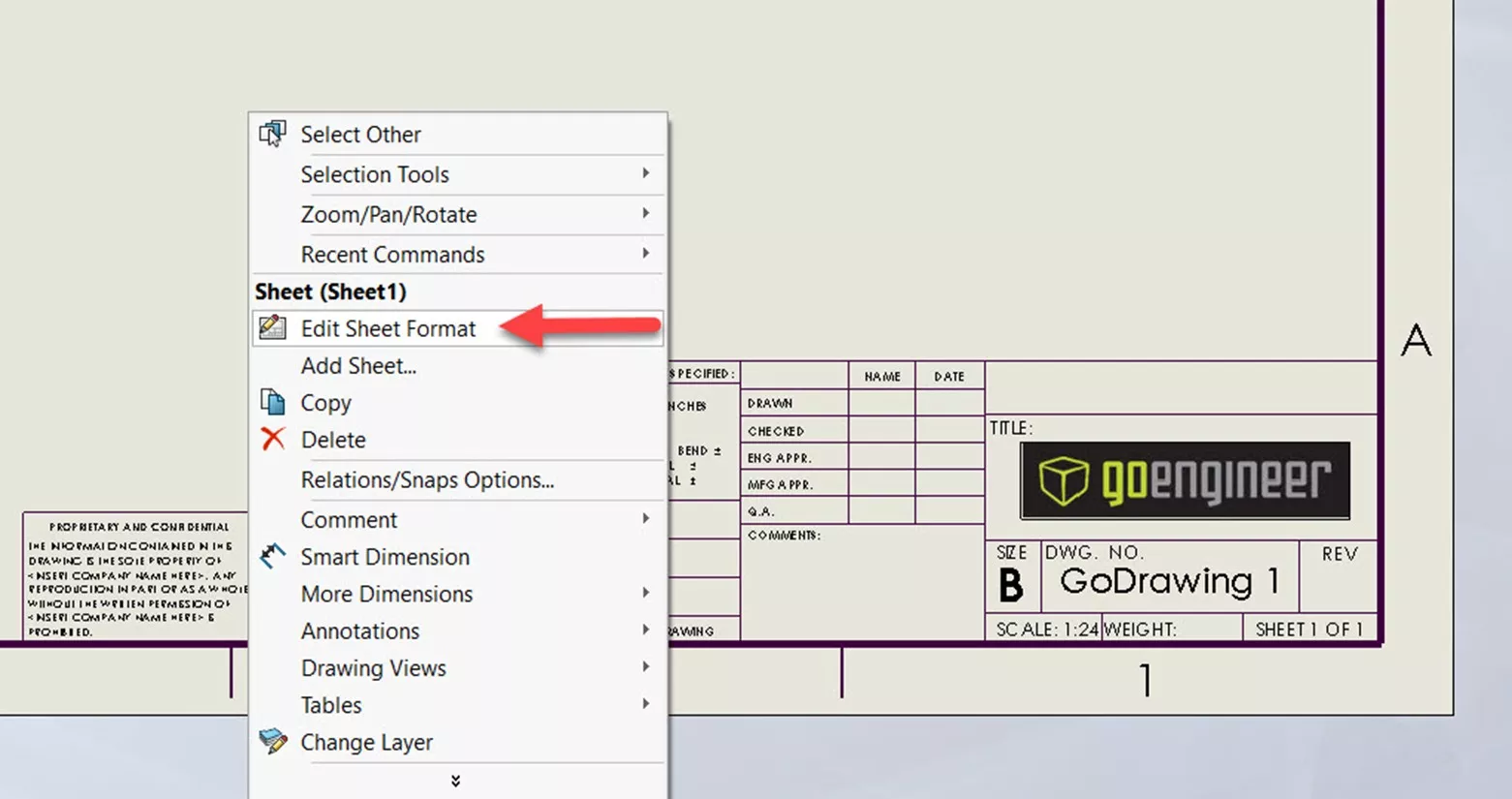Choose Edit Sheet Format from the menu
Image resolution: width=1512 pixels, height=799 pixels.
point(388,327)
